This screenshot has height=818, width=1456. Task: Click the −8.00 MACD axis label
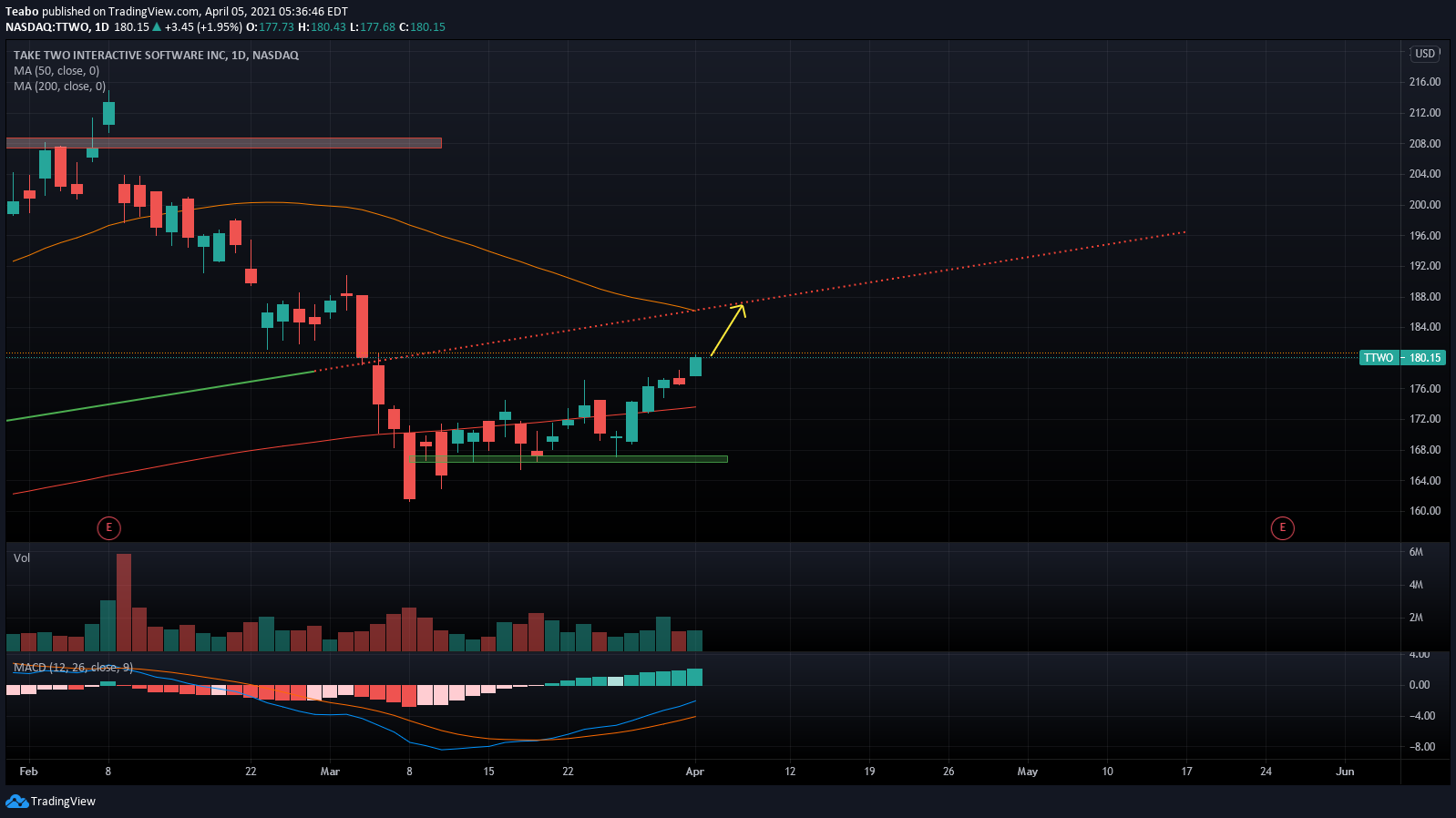1422,747
